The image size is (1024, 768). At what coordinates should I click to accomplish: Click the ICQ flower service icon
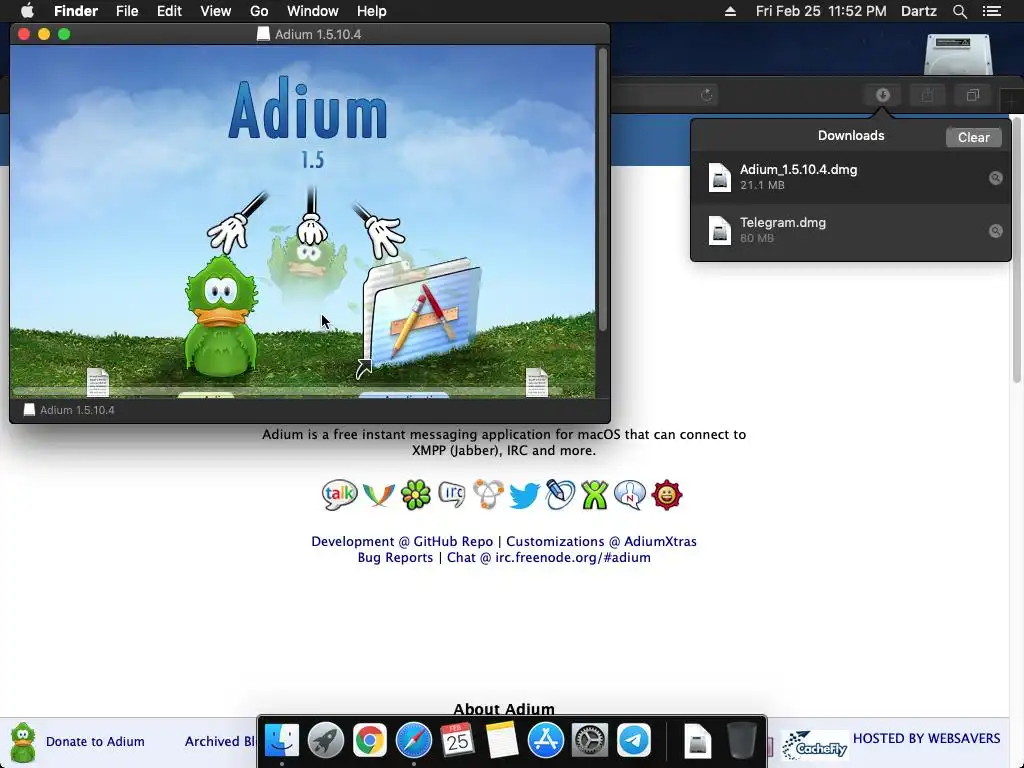pos(415,494)
